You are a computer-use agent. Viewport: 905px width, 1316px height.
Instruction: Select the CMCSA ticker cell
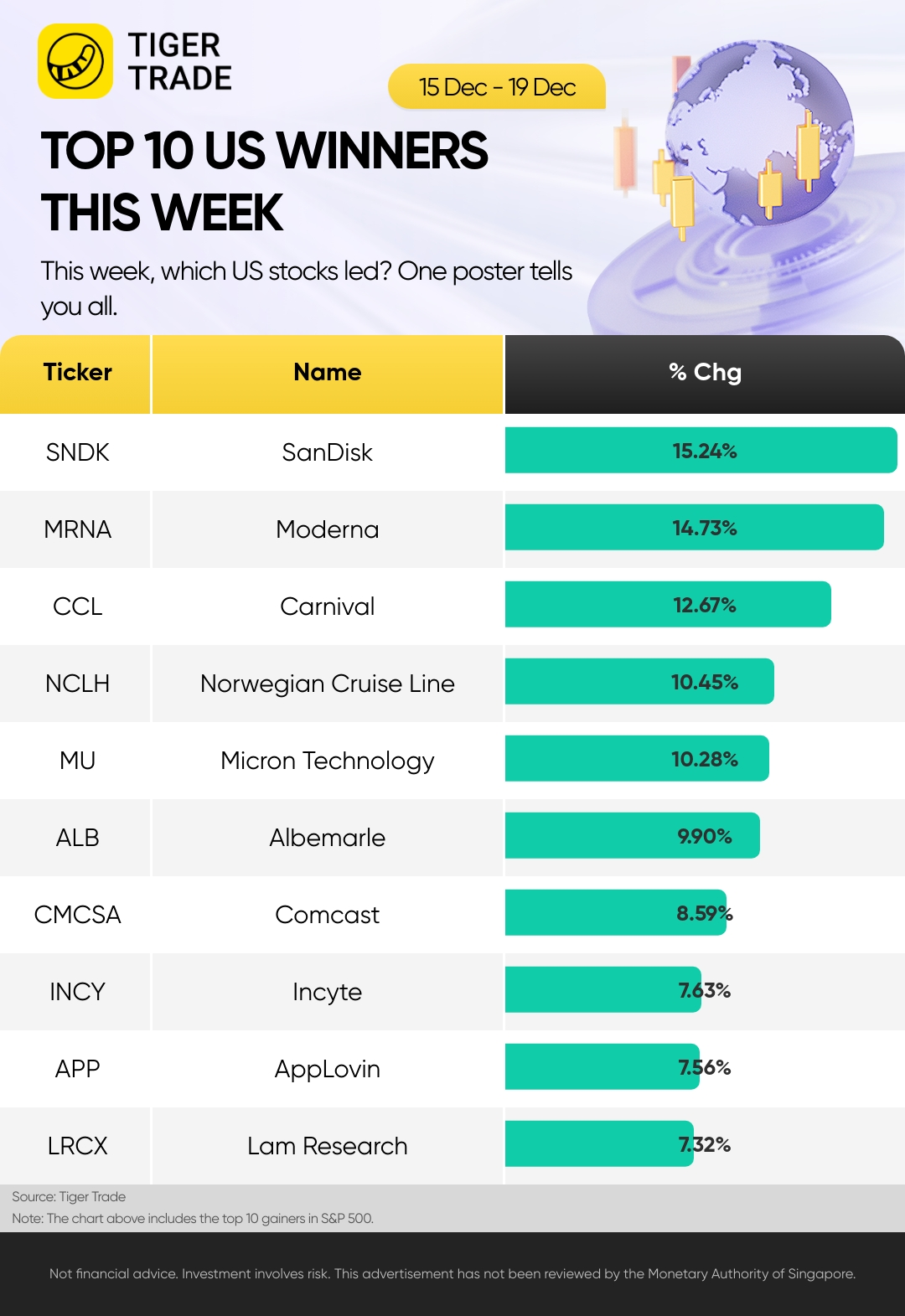click(x=77, y=915)
